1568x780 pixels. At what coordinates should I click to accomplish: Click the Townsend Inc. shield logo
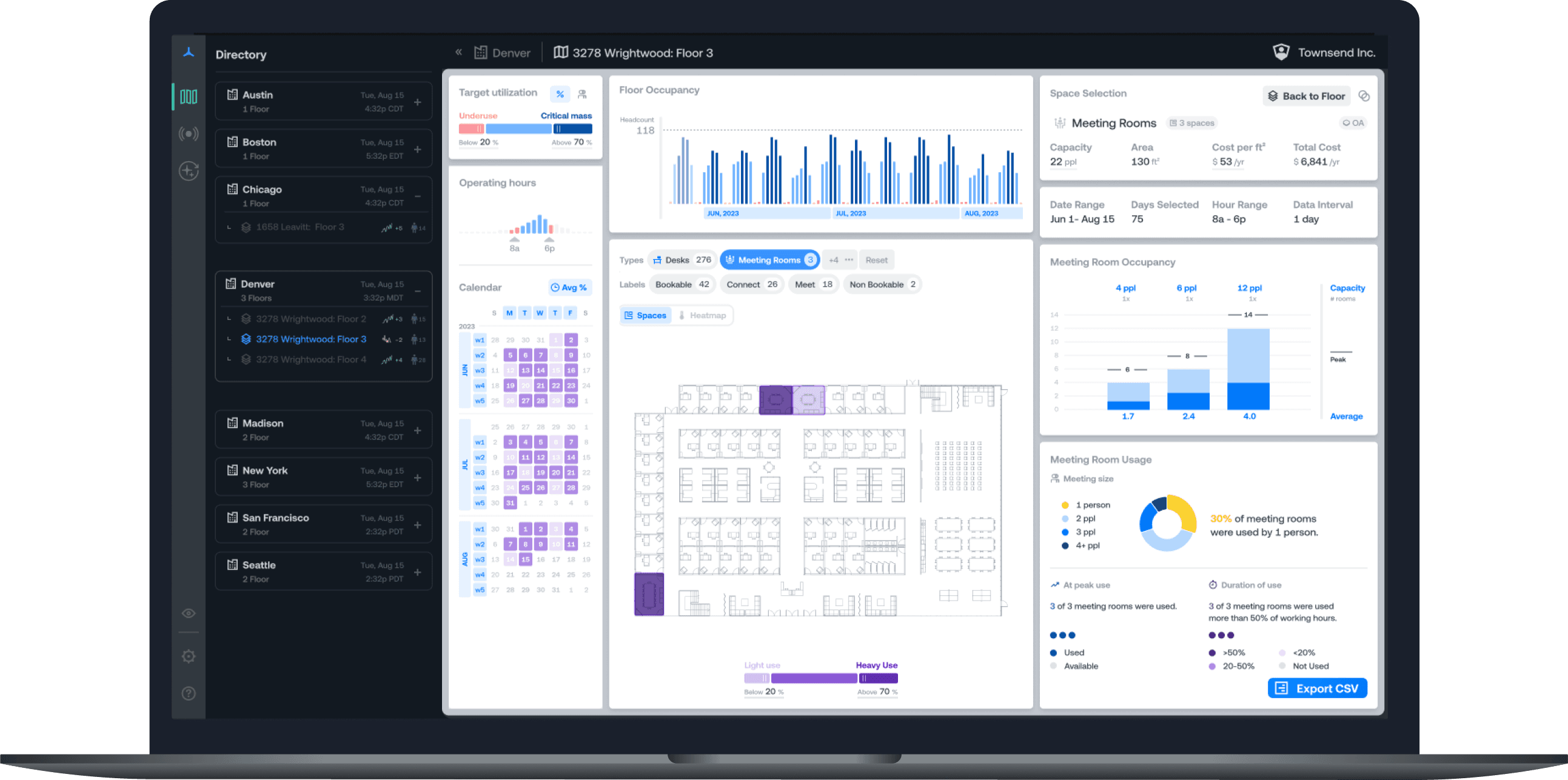[x=1282, y=52]
